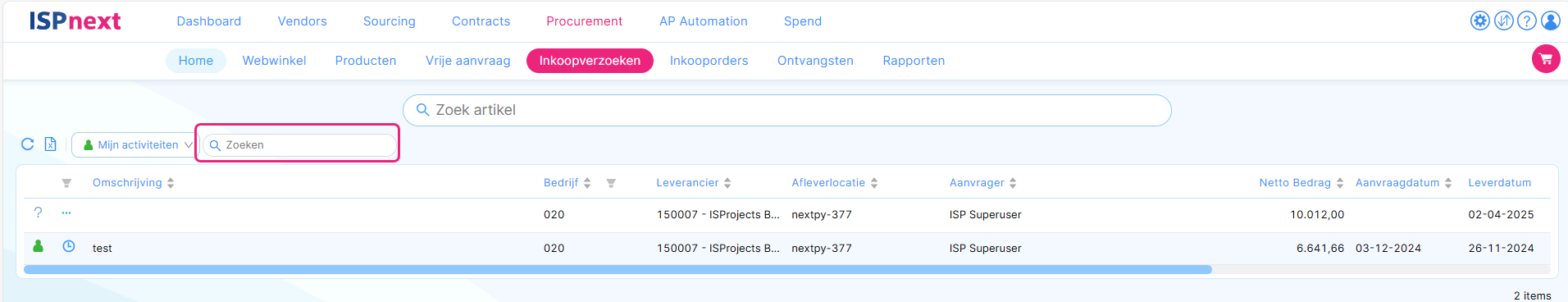Open the user profile icon
This screenshot has height=302, width=1568.
click(x=1551, y=21)
